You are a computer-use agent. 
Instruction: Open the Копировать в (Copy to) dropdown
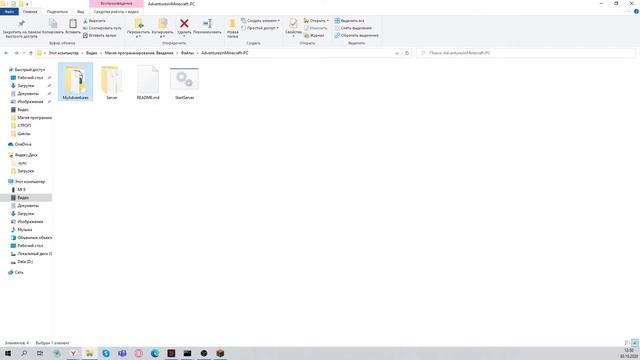click(162, 29)
